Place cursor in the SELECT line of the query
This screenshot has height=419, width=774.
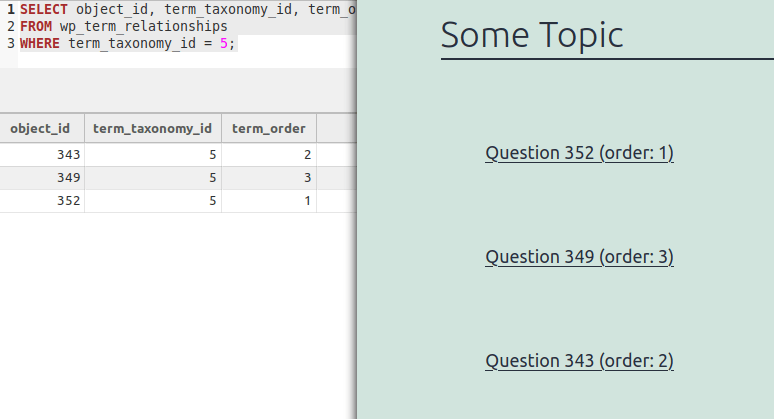click(x=188, y=9)
